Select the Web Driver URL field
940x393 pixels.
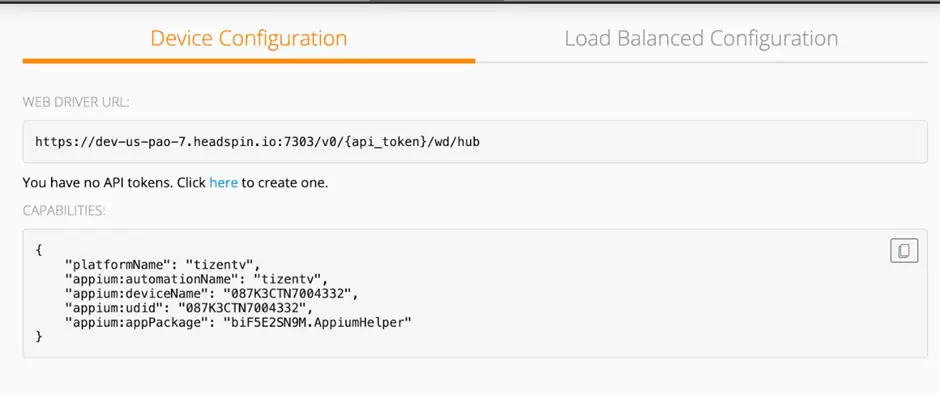(475, 142)
